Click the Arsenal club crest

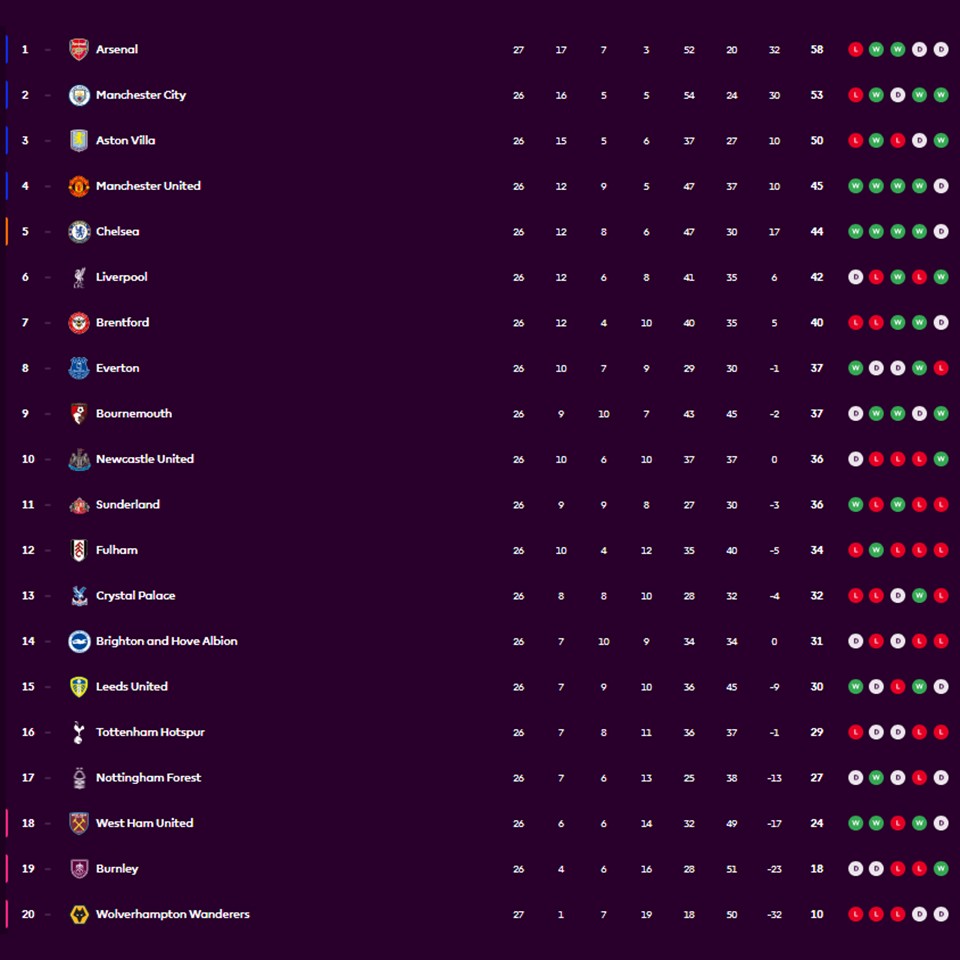79,49
